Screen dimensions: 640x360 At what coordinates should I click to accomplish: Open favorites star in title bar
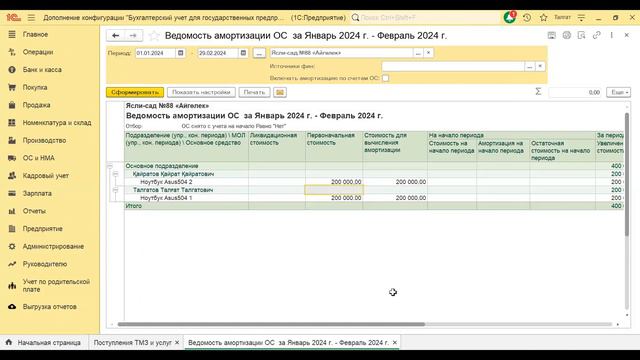pos(543,18)
